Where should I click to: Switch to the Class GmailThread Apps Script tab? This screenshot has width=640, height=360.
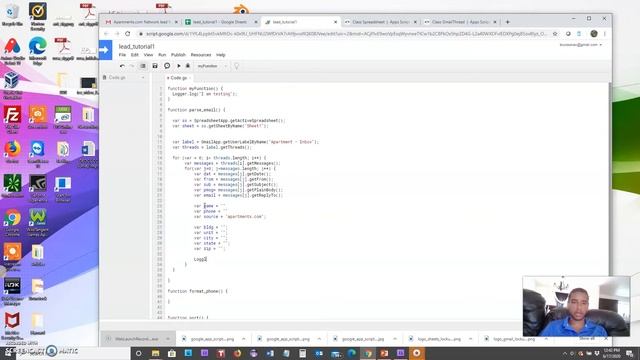pyautogui.click(x=460, y=22)
